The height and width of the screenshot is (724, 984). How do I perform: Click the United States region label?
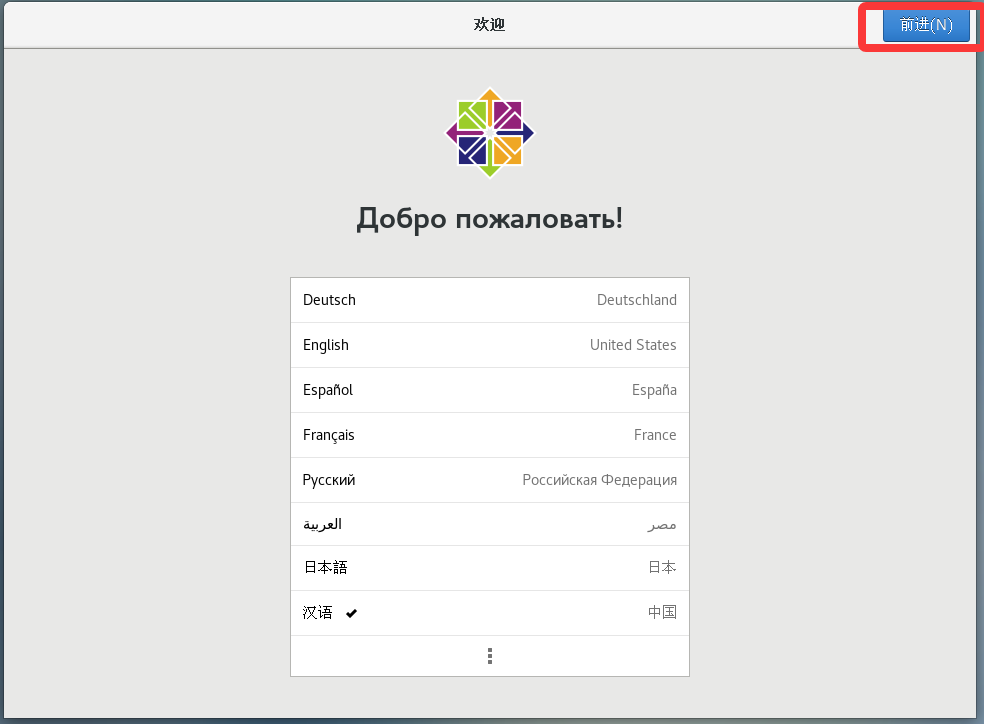tap(633, 345)
